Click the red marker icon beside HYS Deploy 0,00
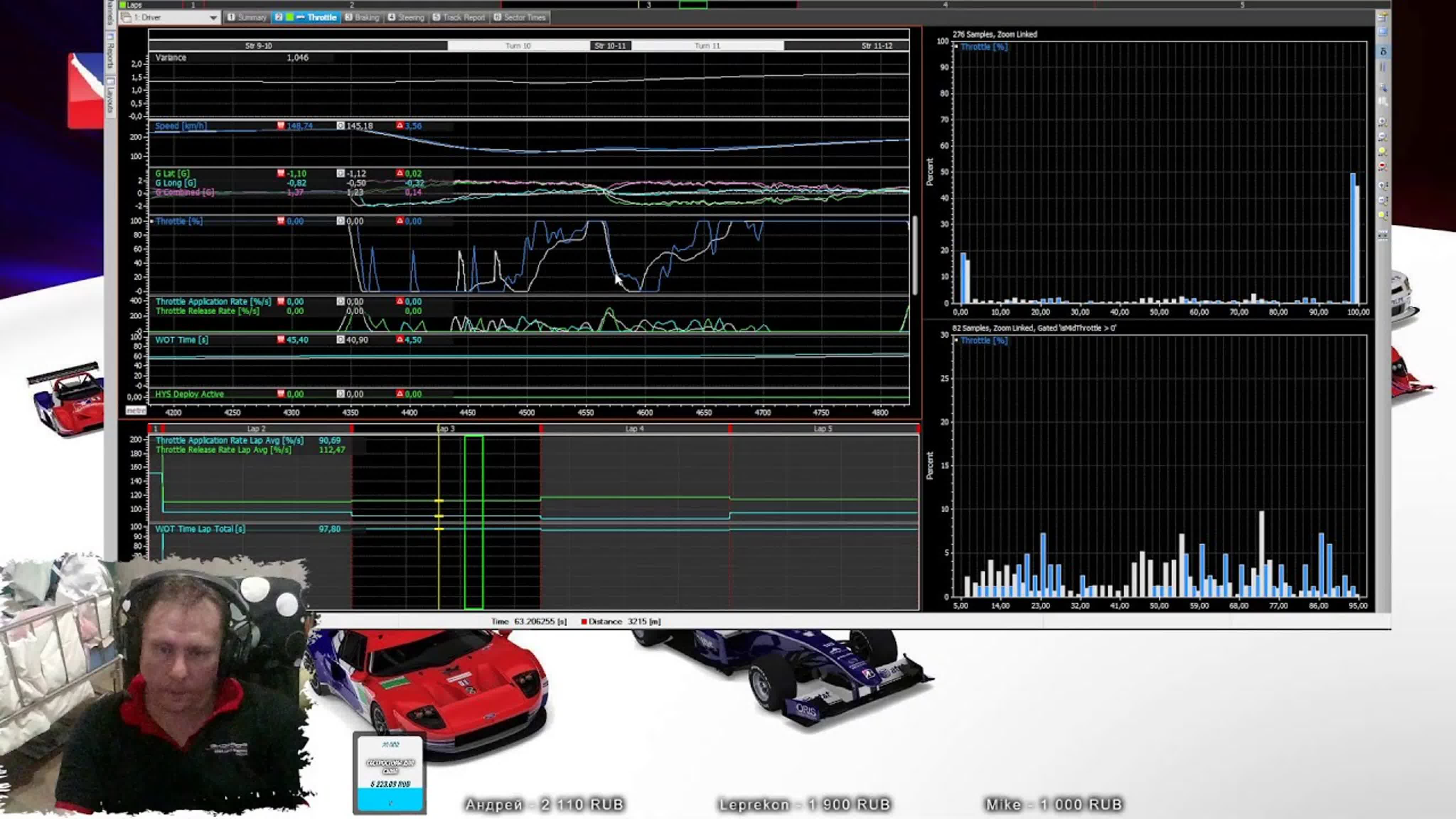The height and width of the screenshot is (819, 1456). coord(281,394)
